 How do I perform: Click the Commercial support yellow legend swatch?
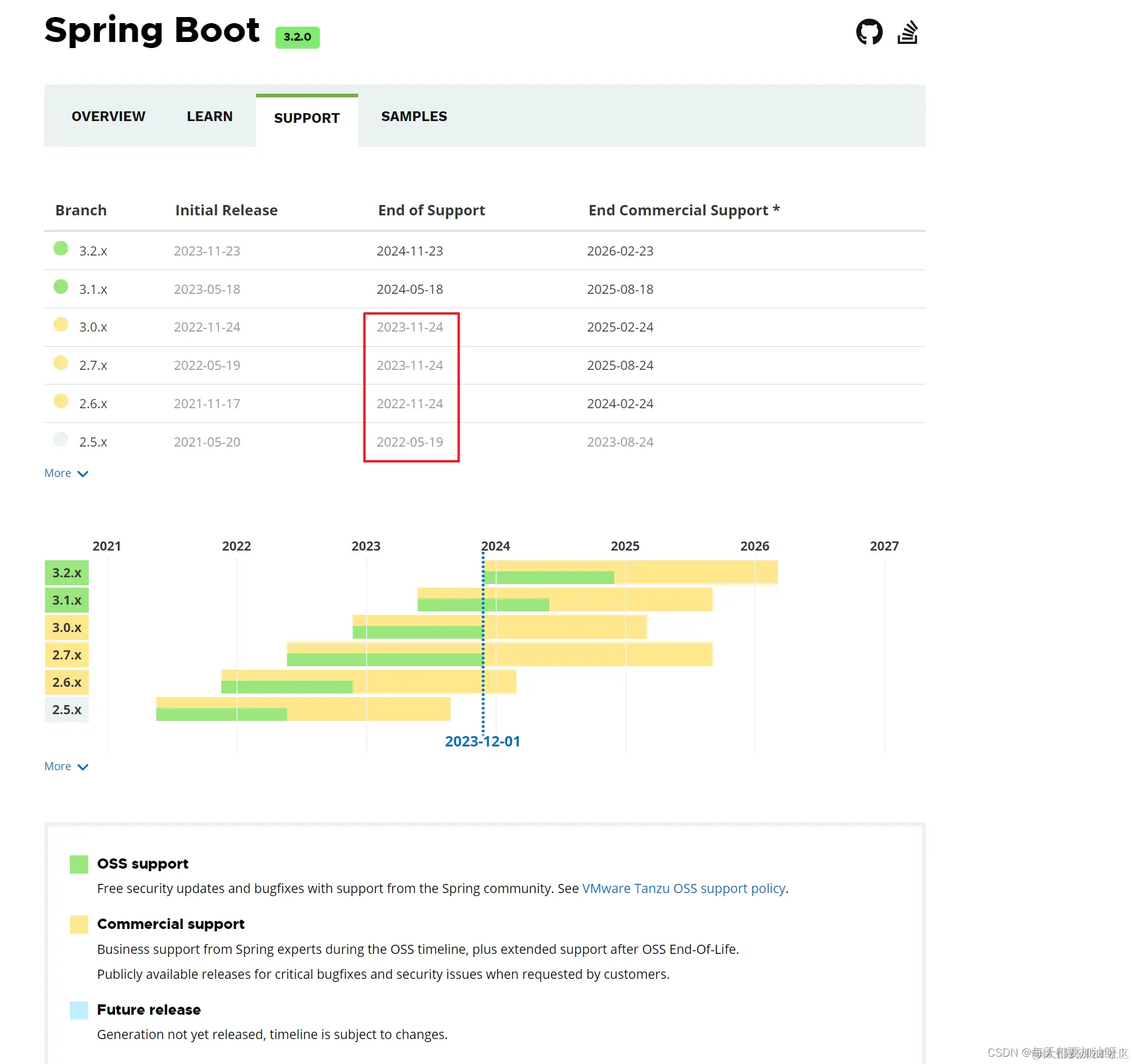[x=79, y=924]
